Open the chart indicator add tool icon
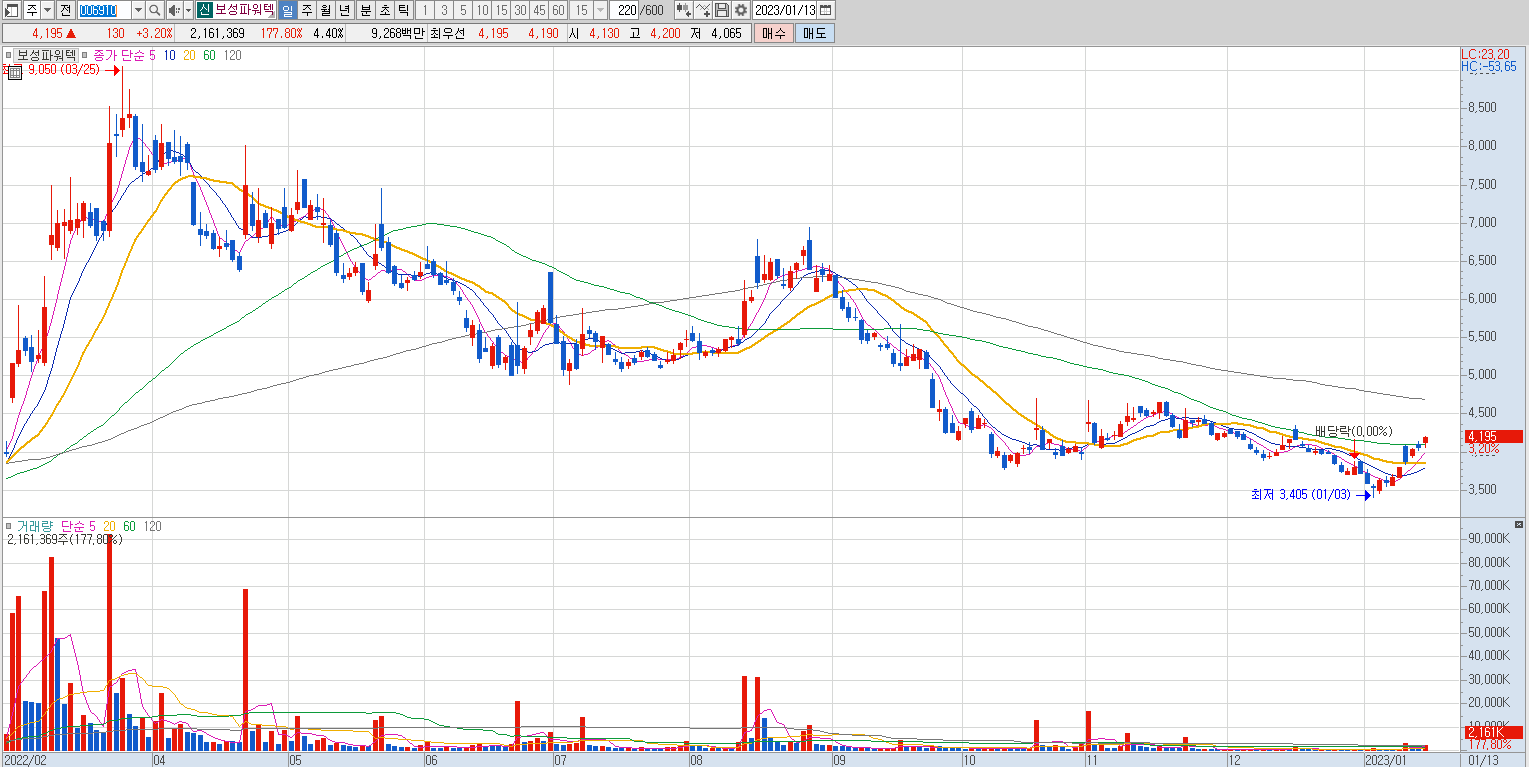 pos(683,10)
